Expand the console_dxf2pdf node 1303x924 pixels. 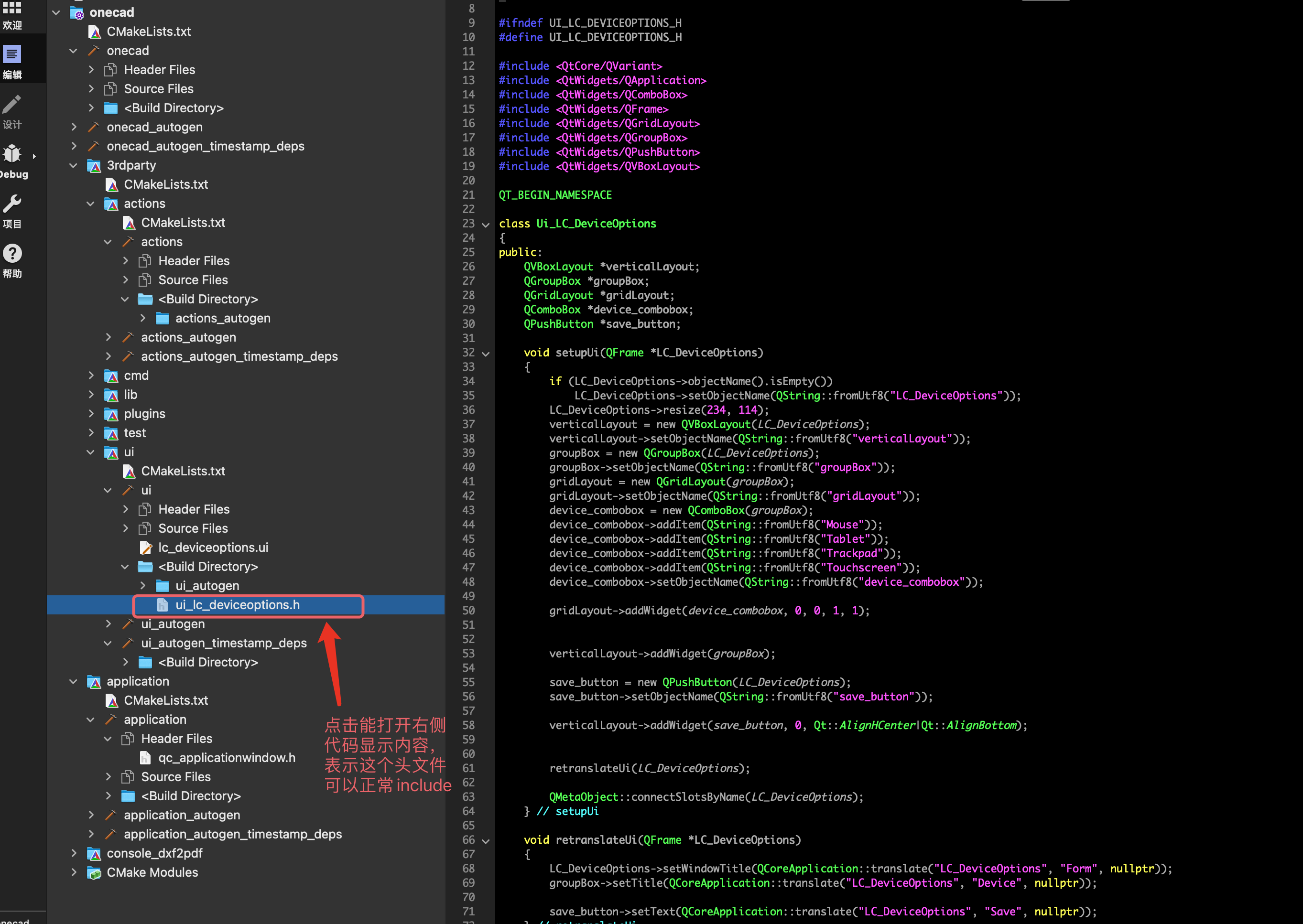click(74, 853)
